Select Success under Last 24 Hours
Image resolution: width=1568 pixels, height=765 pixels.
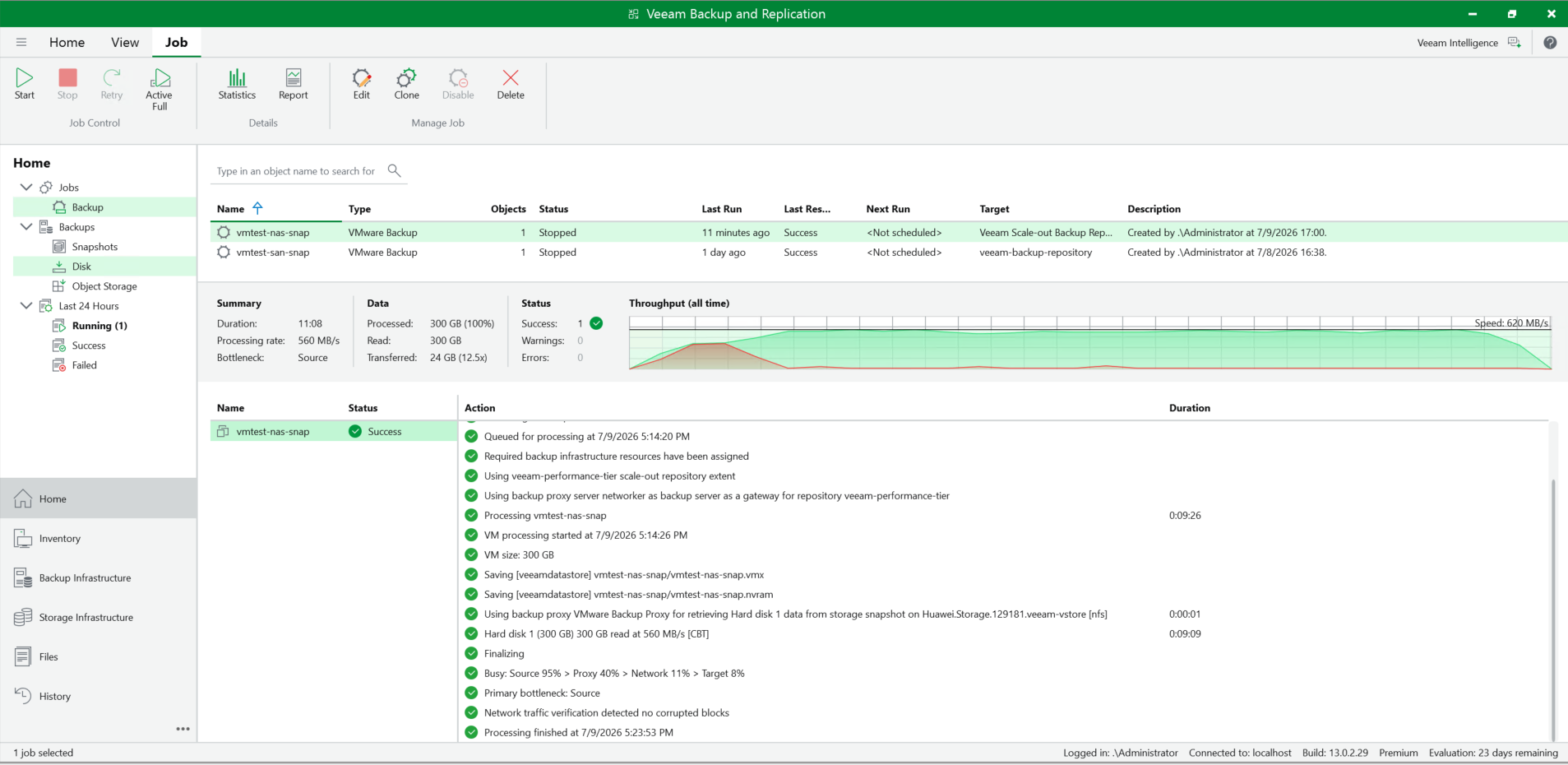[88, 345]
